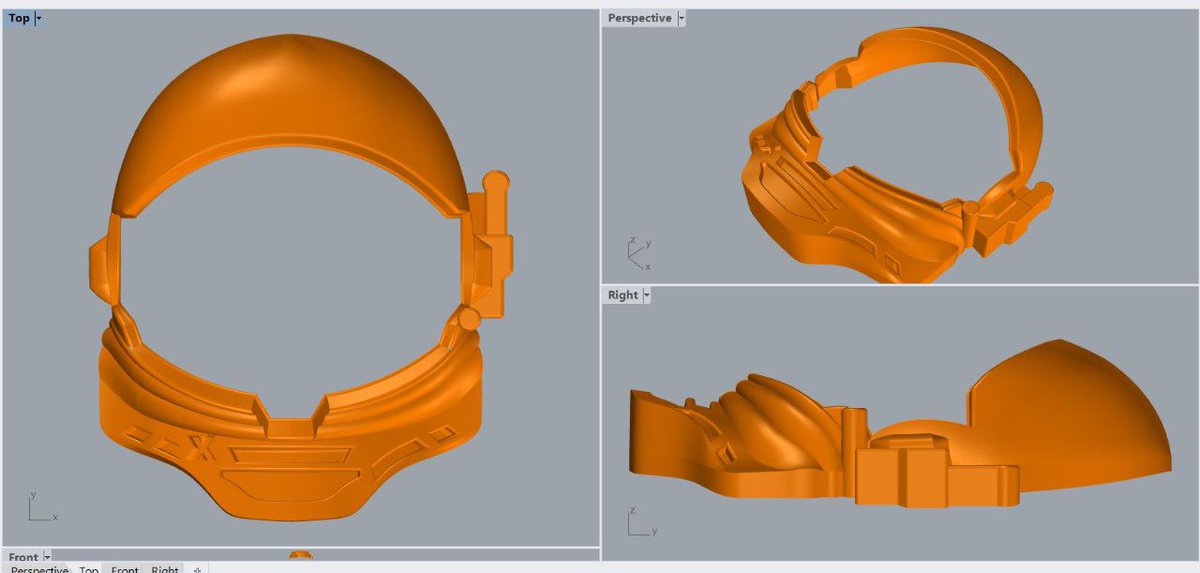Open the Perspective viewport menu arrow

681,19
